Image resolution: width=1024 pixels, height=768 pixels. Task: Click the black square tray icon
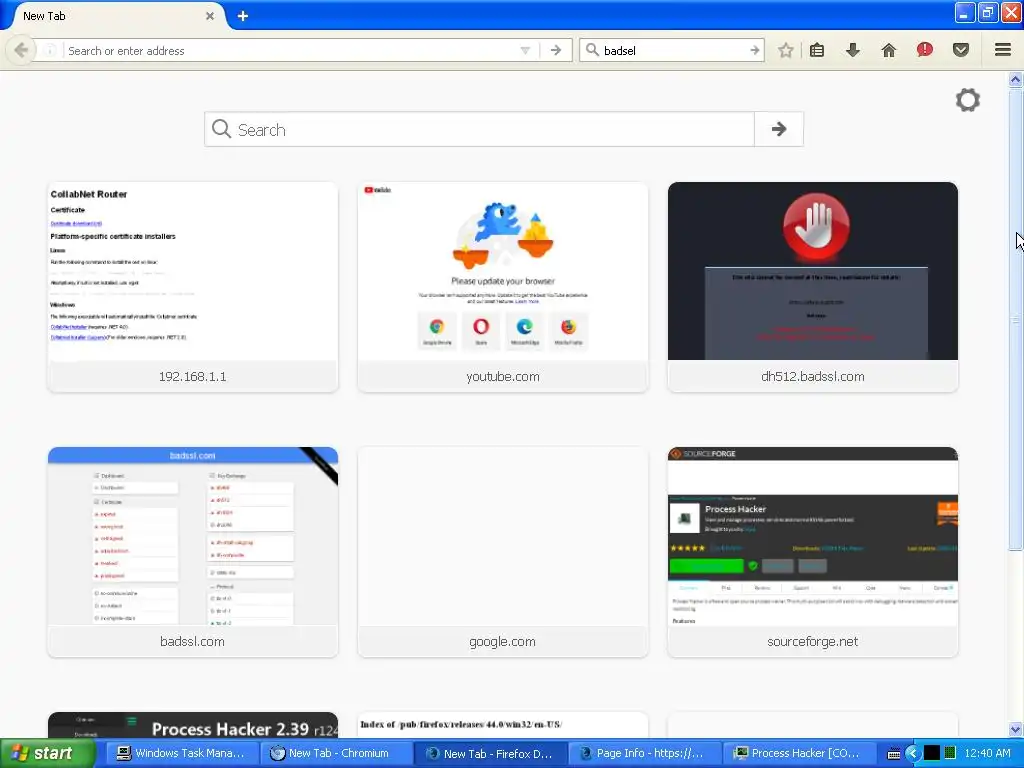point(931,753)
